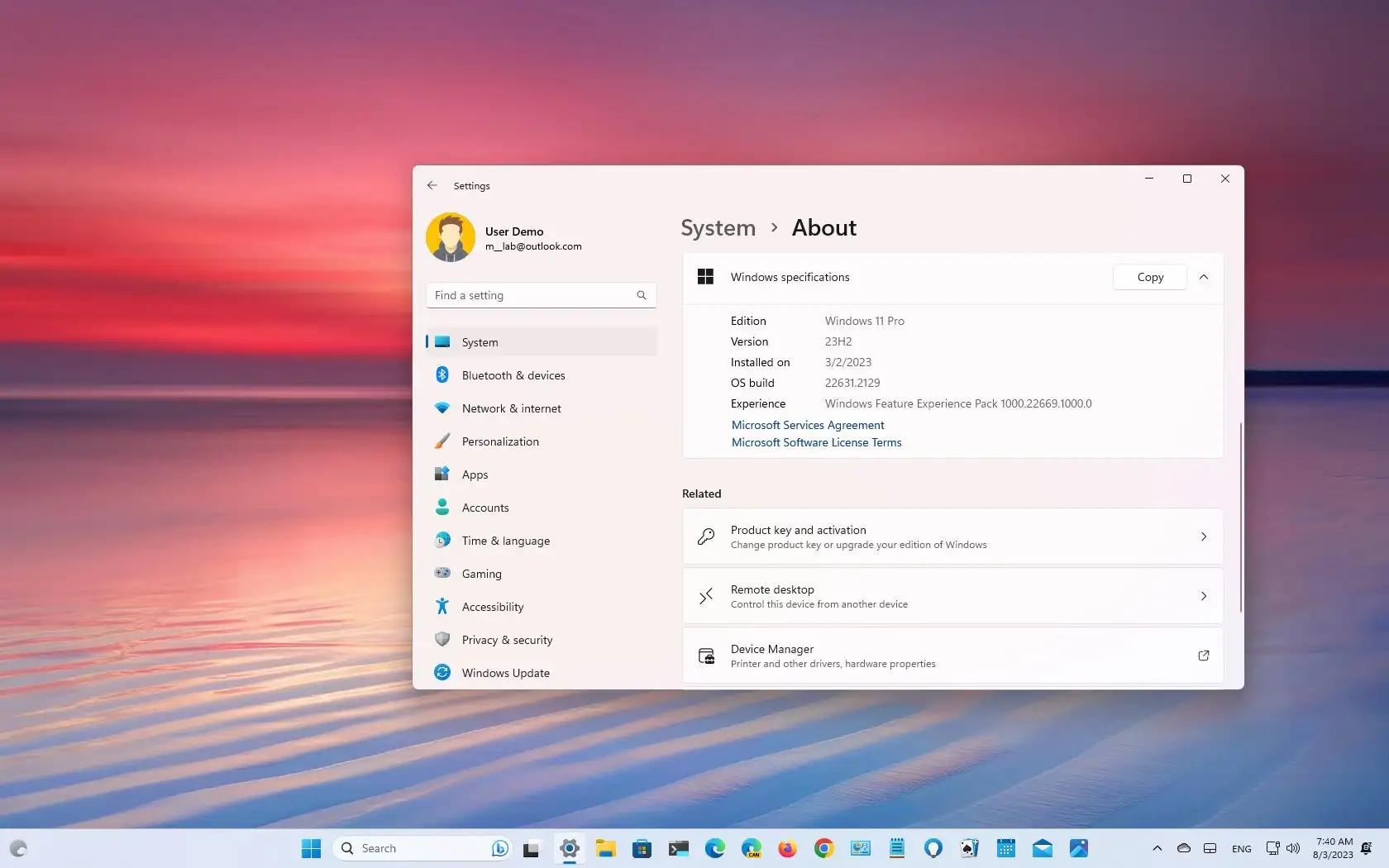Image resolution: width=1389 pixels, height=868 pixels.
Task: Open Solitaire from the taskbar
Action: (x=970, y=848)
